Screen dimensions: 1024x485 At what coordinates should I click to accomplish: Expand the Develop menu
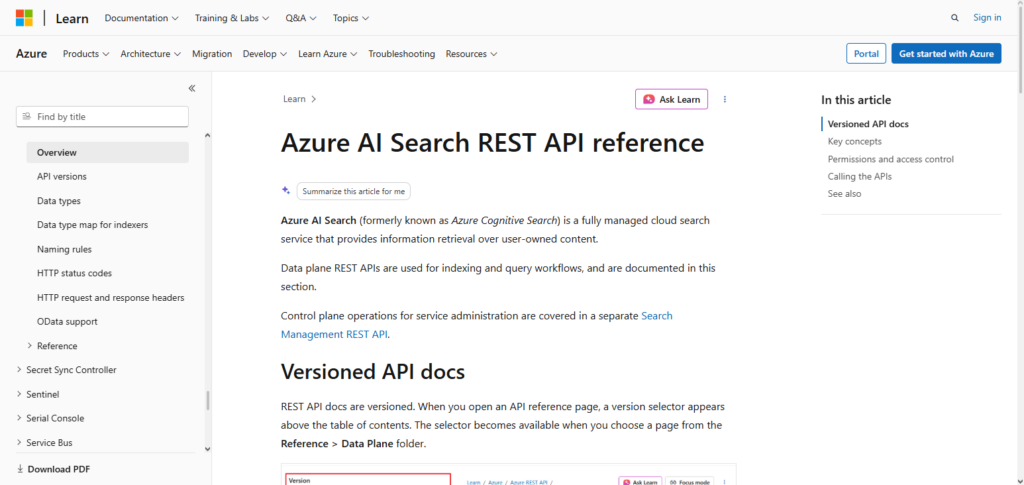[265, 54]
